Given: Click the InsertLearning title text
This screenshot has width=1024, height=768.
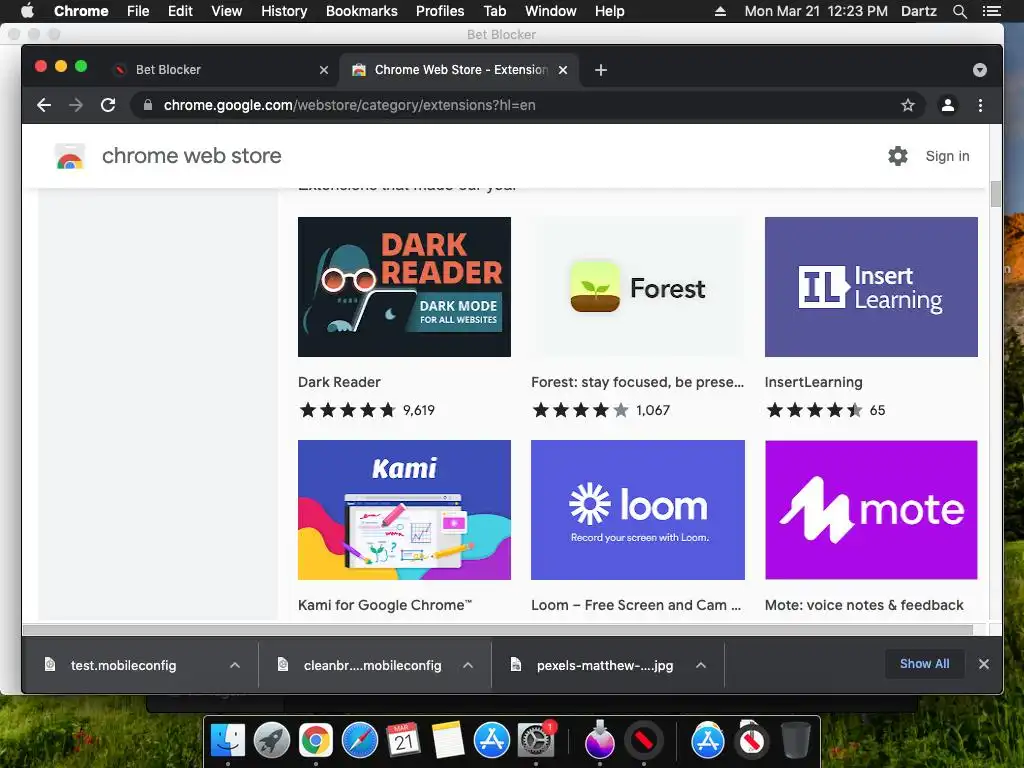Looking at the screenshot, I should click(x=813, y=382).
